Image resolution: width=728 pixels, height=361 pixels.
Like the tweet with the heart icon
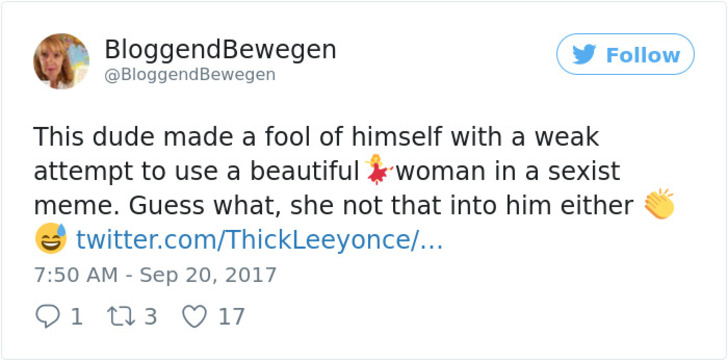click(194, 318)
